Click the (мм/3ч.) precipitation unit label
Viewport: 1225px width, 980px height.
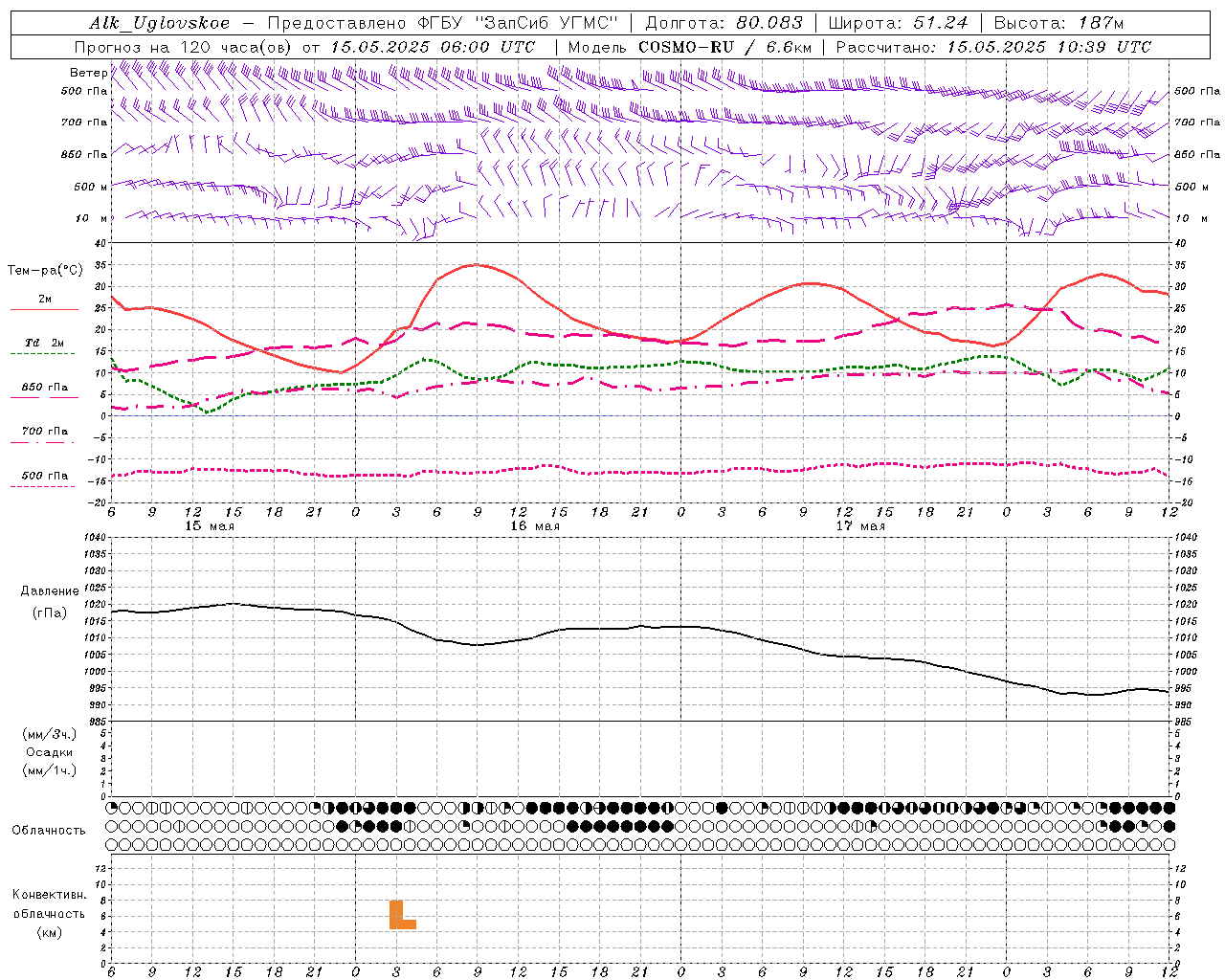pos(49,734)
